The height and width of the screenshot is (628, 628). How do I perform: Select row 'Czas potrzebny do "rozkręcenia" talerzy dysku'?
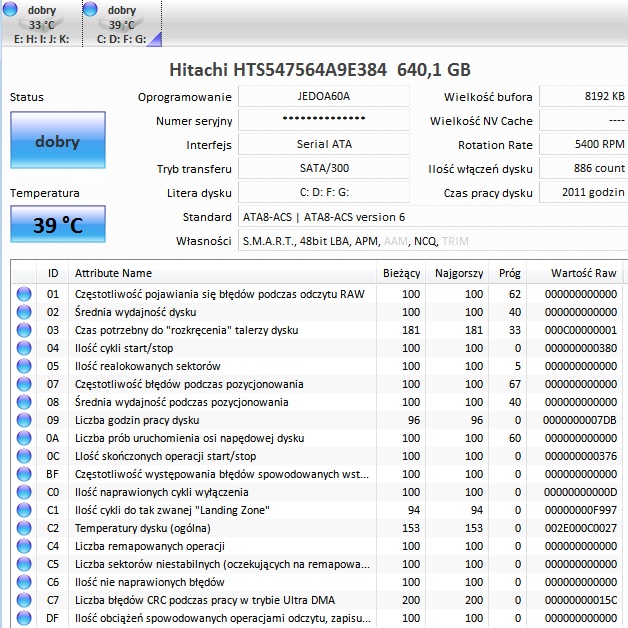tap(317, 330)
